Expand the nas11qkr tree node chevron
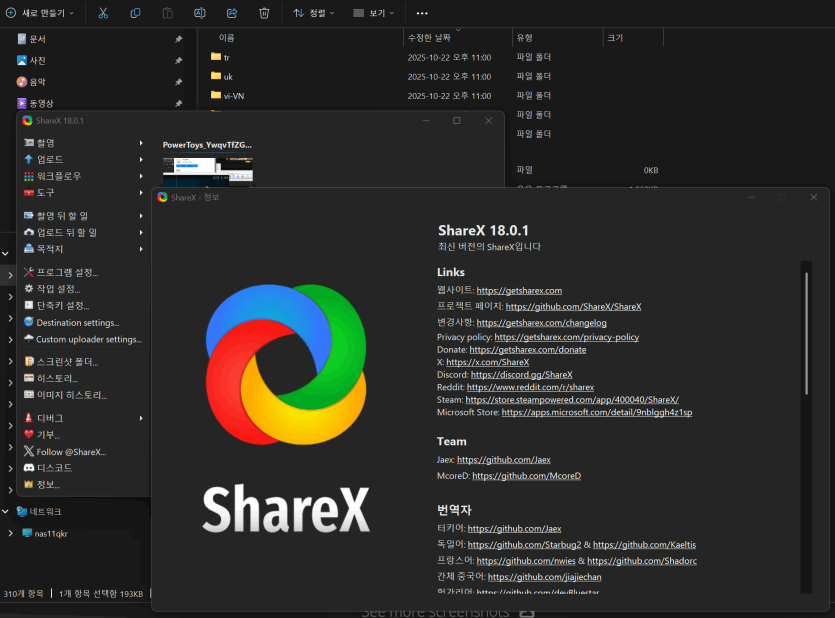This screenshot has width=835, height=618. pyautogui.click(x=11, y=533)
